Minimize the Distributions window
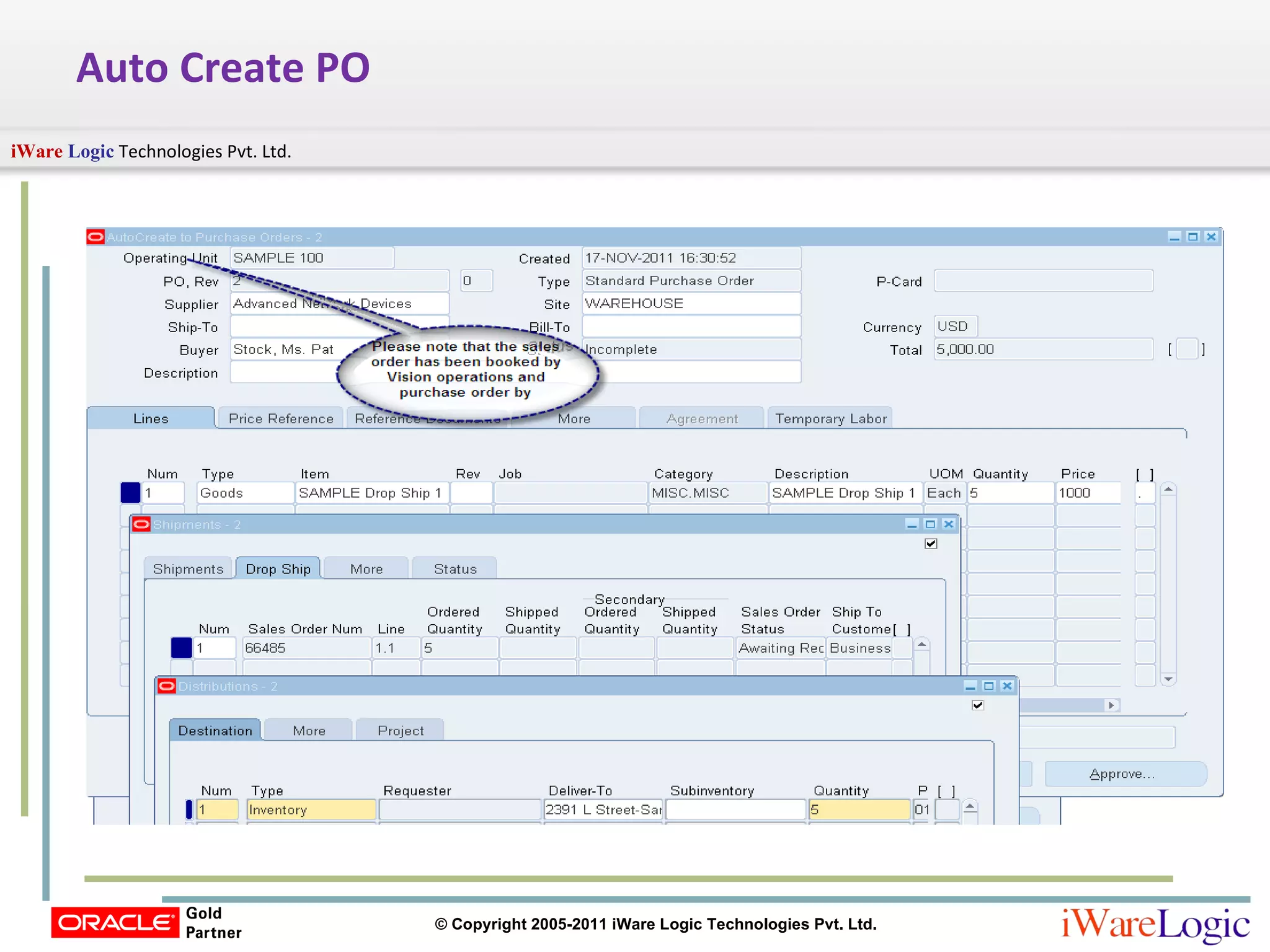 coord(970,686)
